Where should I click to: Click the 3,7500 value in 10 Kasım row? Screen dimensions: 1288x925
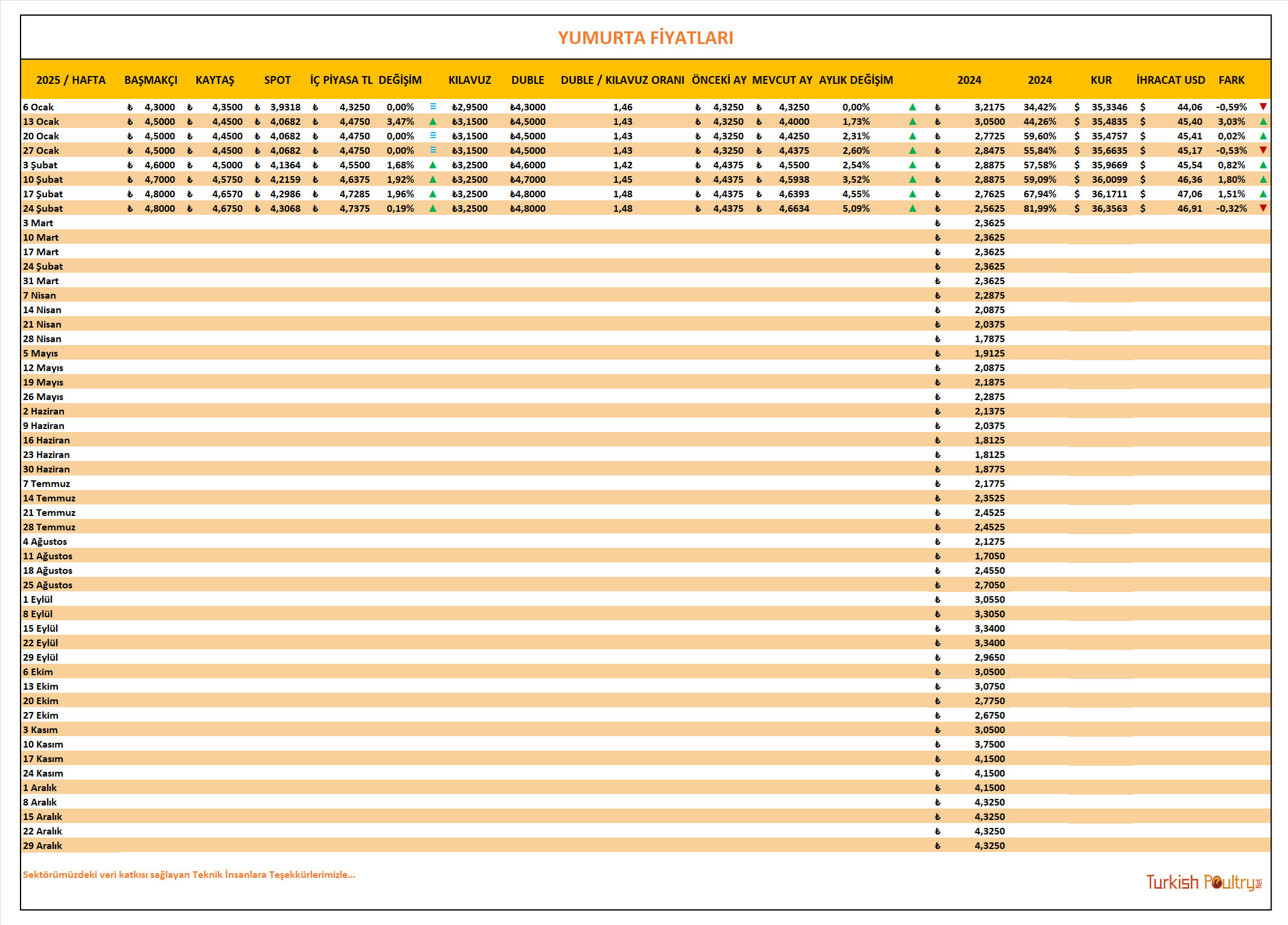pos(989,744)
